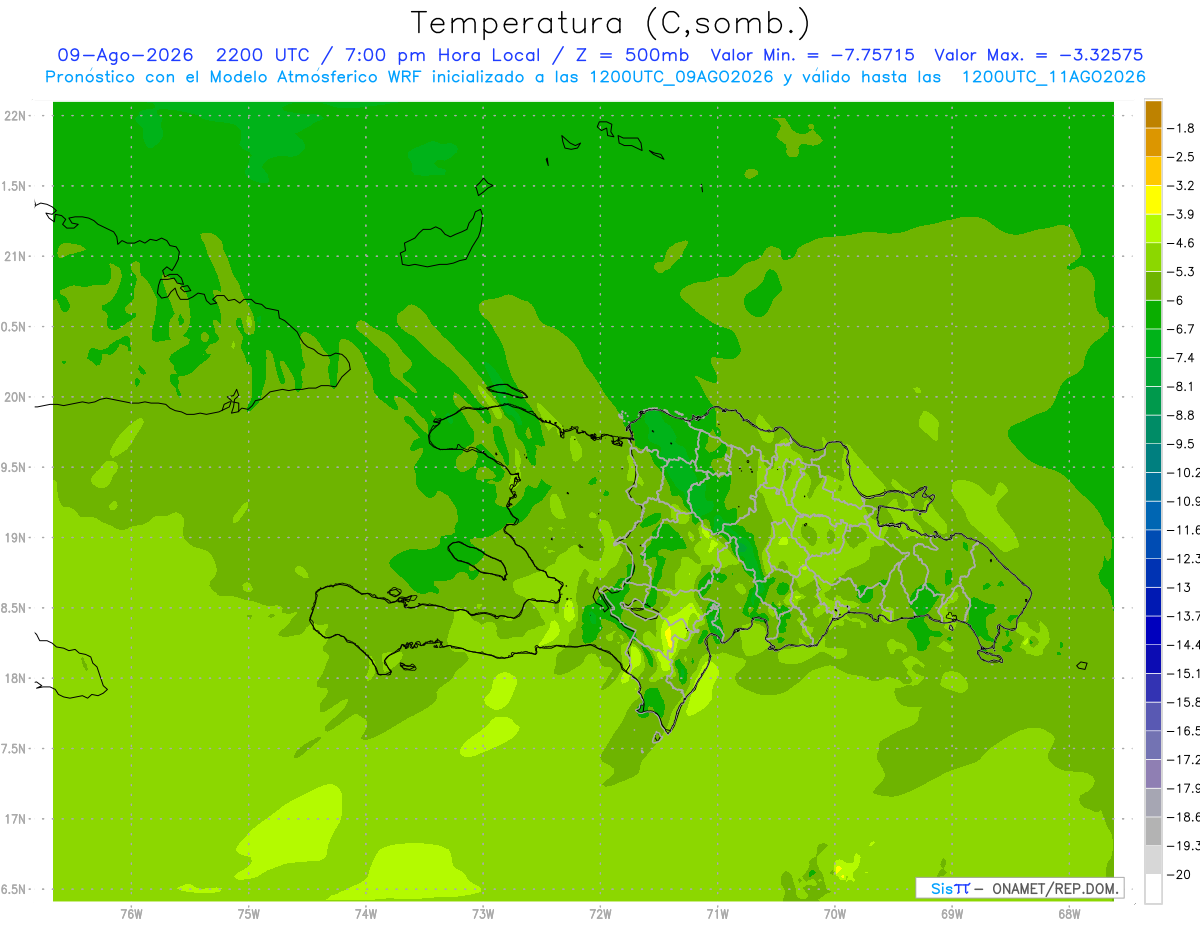
Task: Click the "-20" color scale value
Action: point(1179,874)
